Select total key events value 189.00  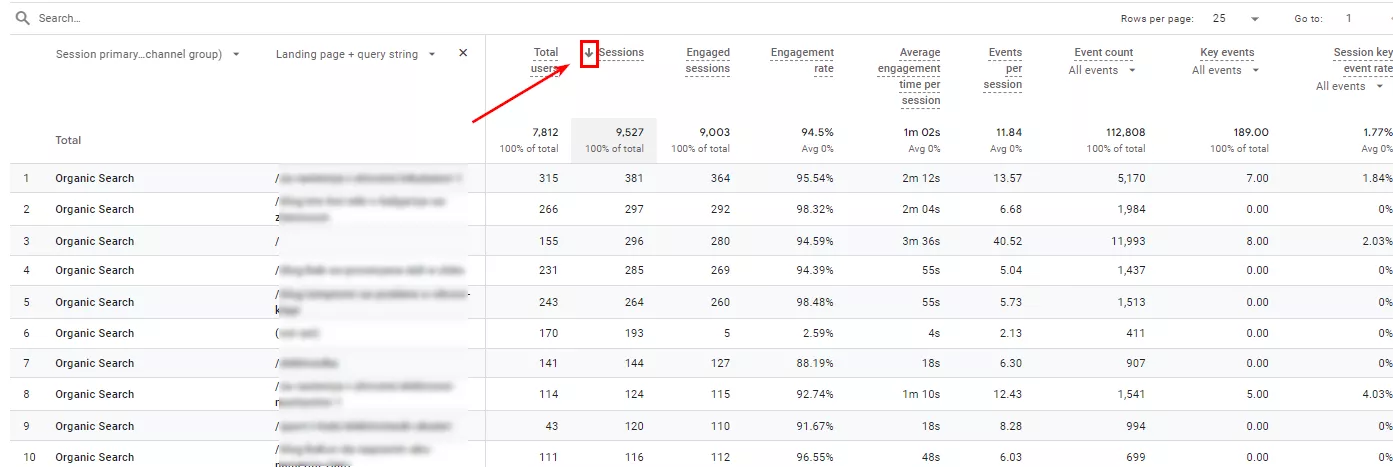(x=1250, y=132)
